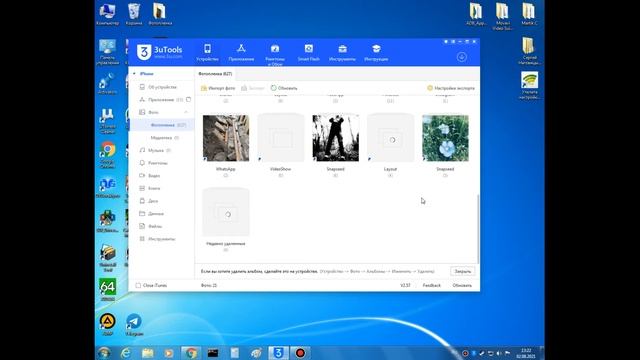The width and height of the screenshot is (640, 360).
Task: Open the Layout album placeholder
Action: pos(391,138)
